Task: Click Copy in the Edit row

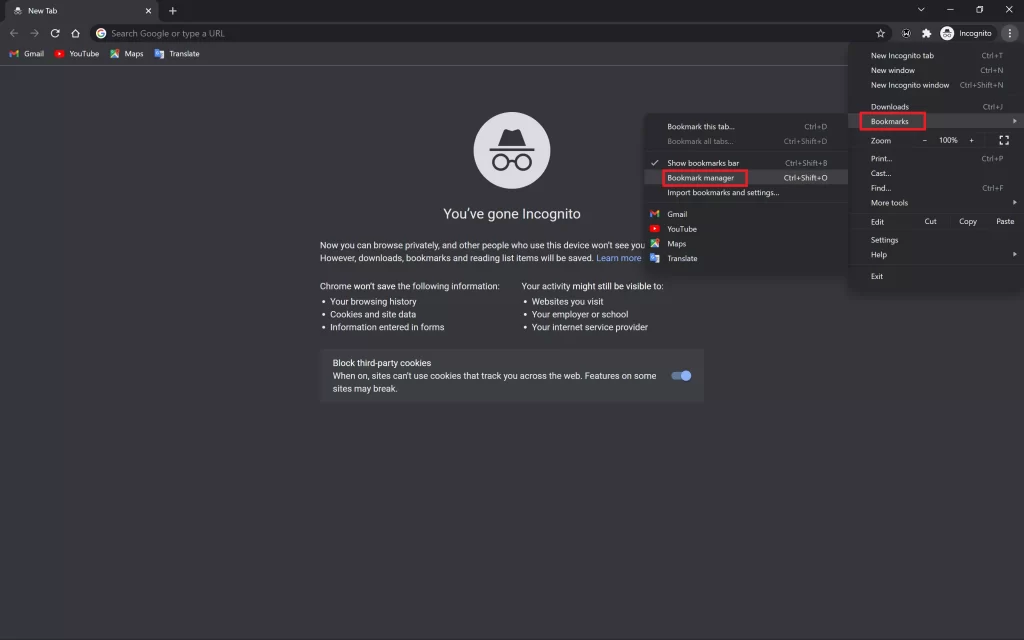Action: [968, 222]
